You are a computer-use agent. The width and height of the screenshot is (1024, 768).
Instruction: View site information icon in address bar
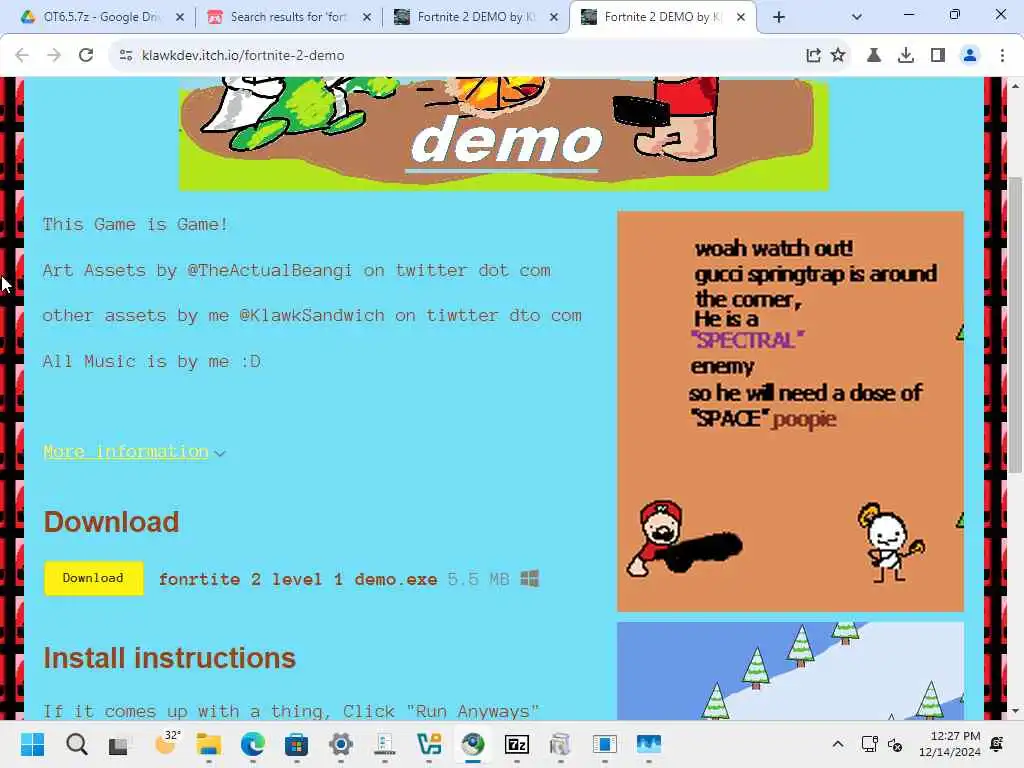point(126,56)
